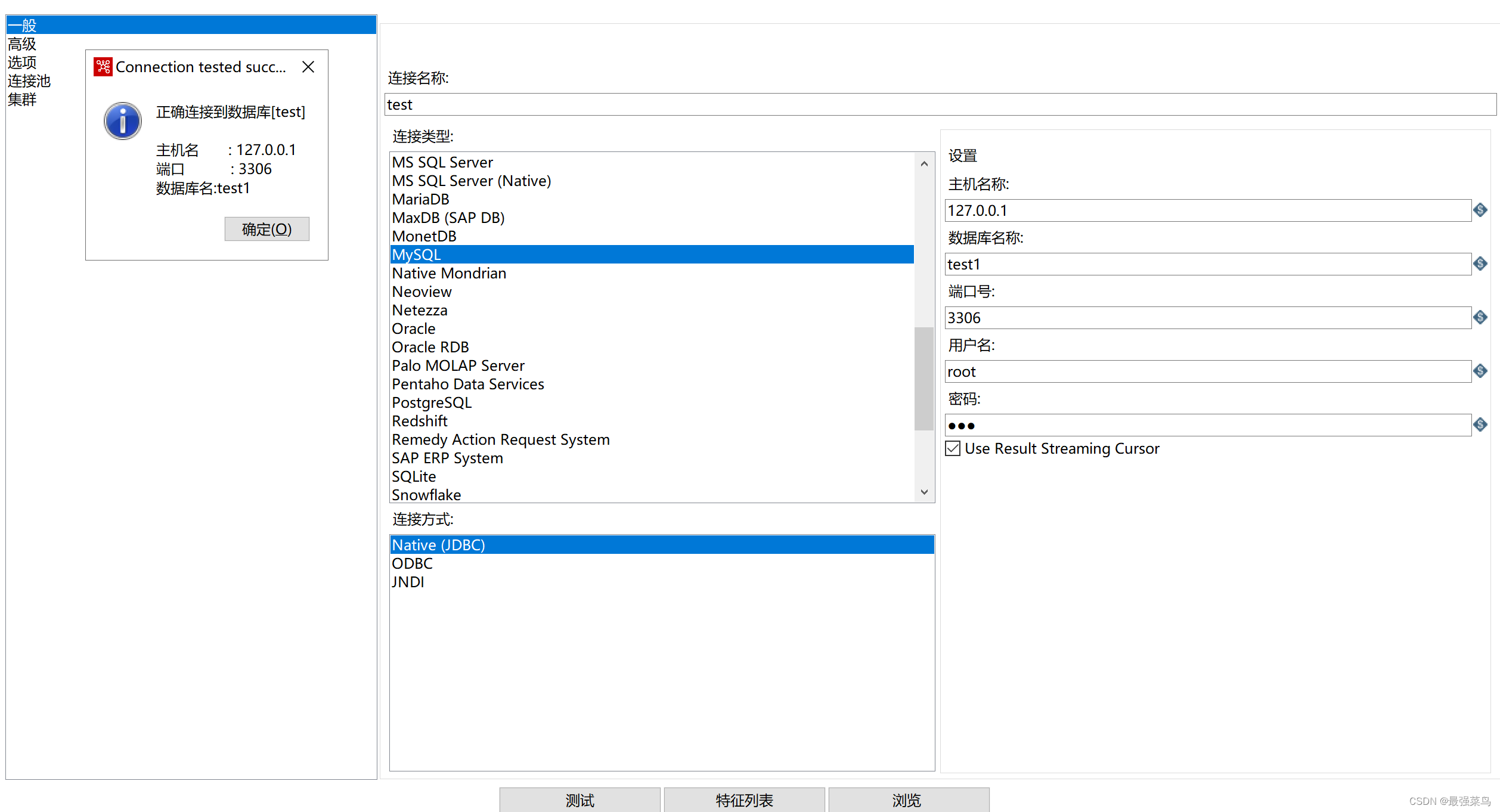Select SQLite connection type
Screen dimensions: 1500x812
coord(652,476)
